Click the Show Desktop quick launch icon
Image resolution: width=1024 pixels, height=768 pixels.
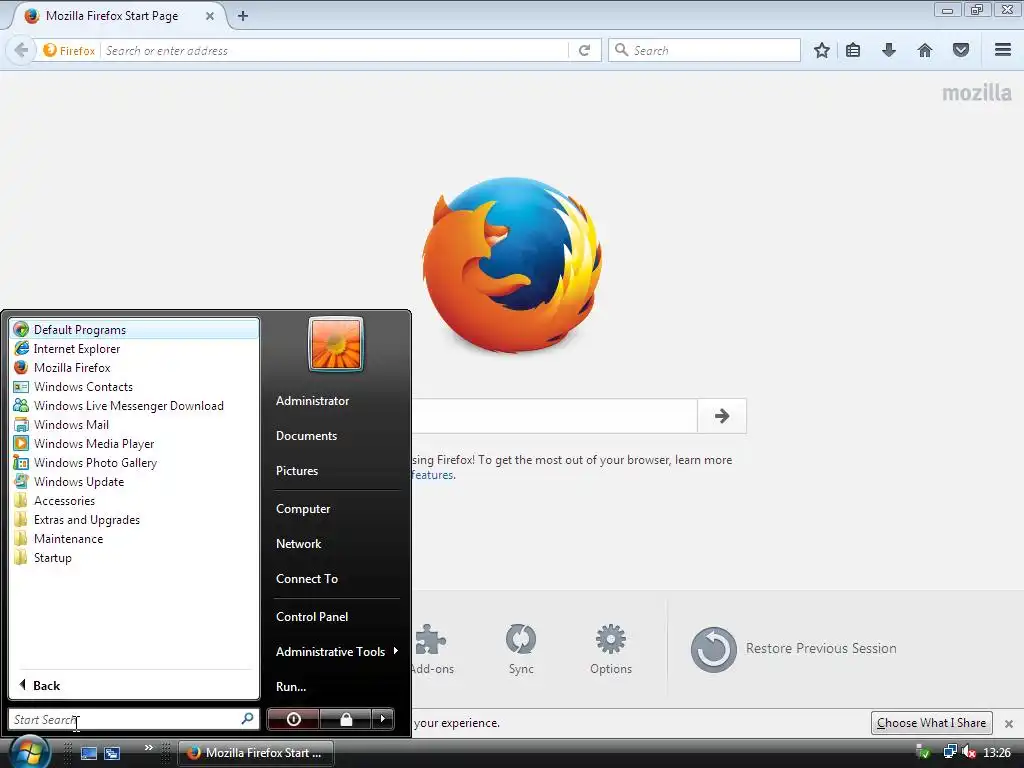pos(89,753)
